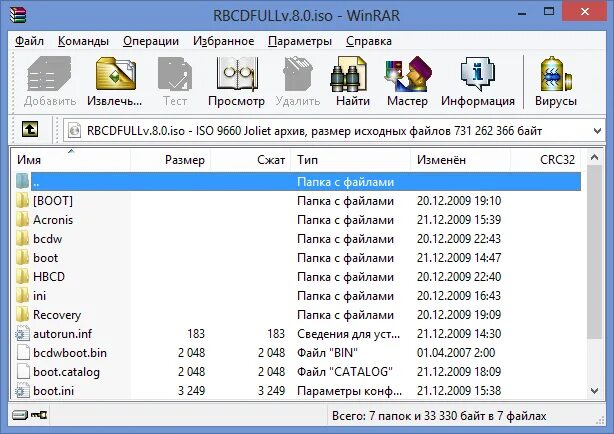
Task: Launch the Мастер (Wizard) icon
Action: (x=408, y=74)
